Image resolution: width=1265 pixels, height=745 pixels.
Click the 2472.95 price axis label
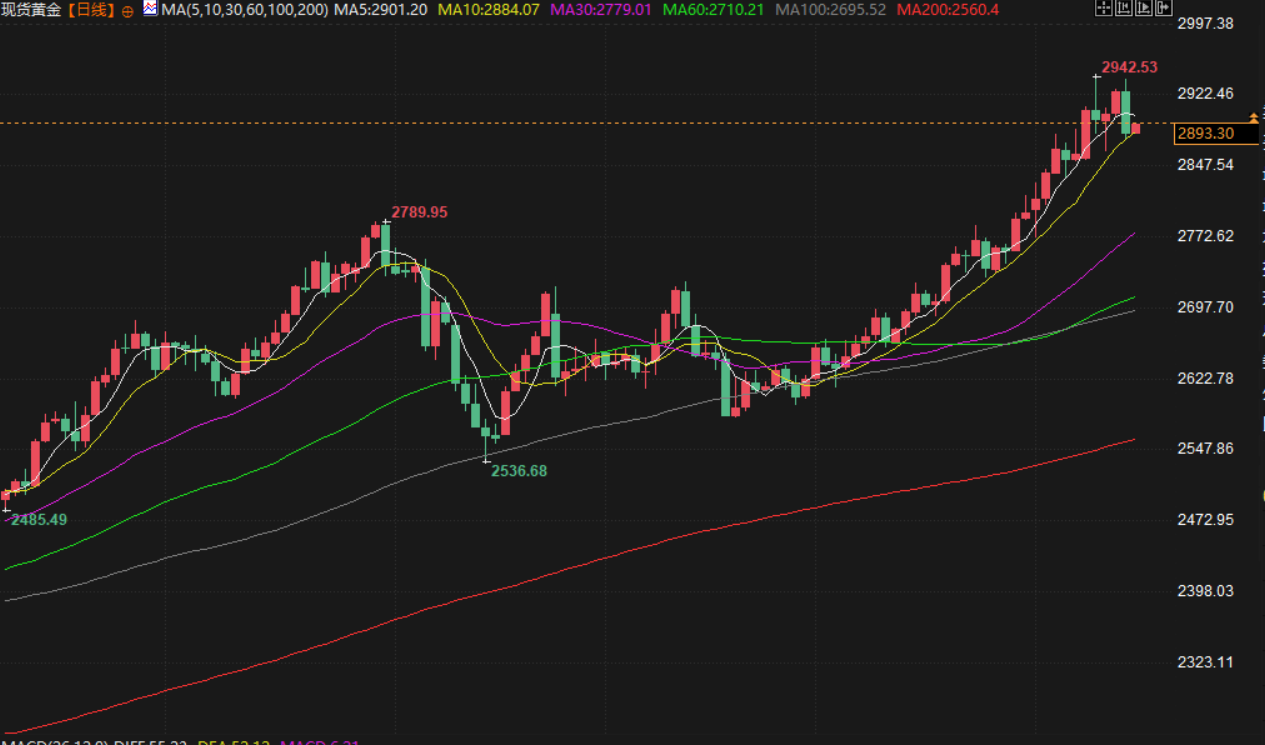(1205, 519)
